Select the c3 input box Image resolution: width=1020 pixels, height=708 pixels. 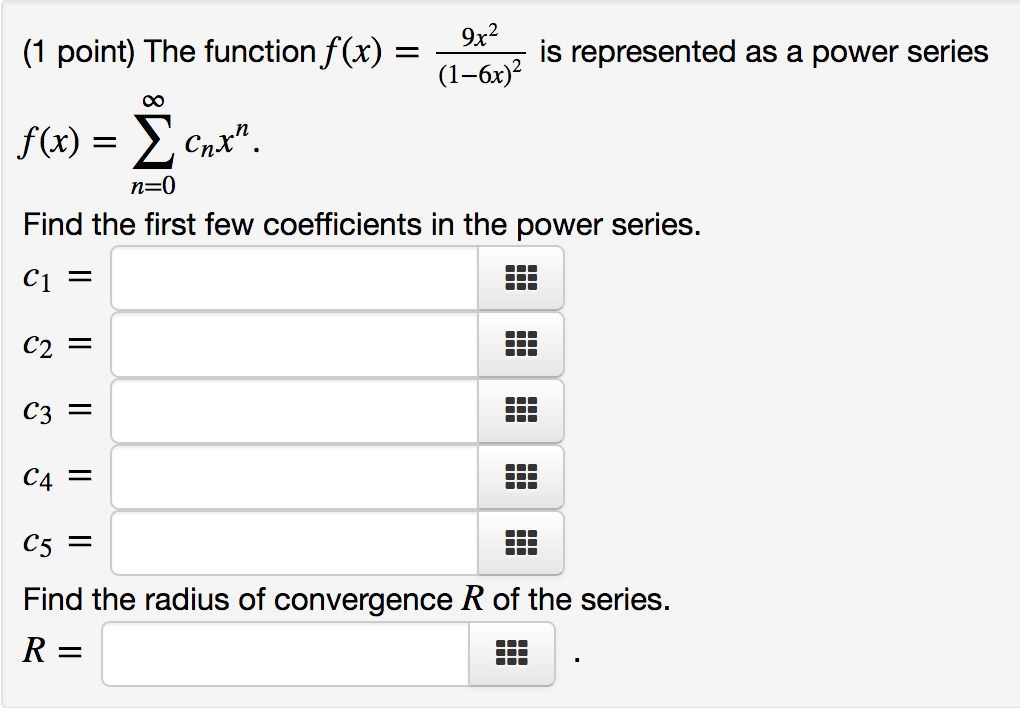click(x=295, y=410)
